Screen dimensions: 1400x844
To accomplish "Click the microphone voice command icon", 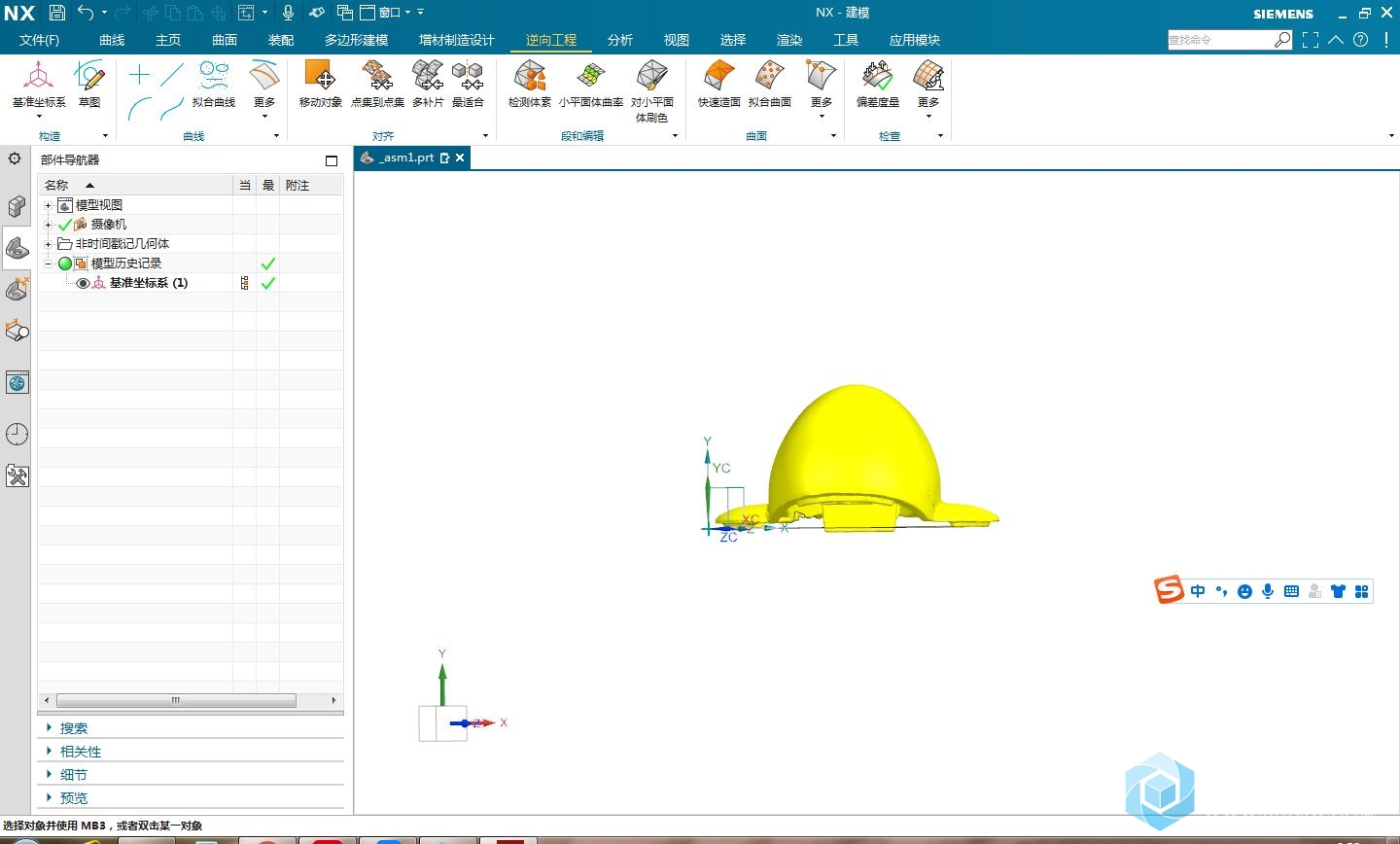I will [x=288, y=13].
